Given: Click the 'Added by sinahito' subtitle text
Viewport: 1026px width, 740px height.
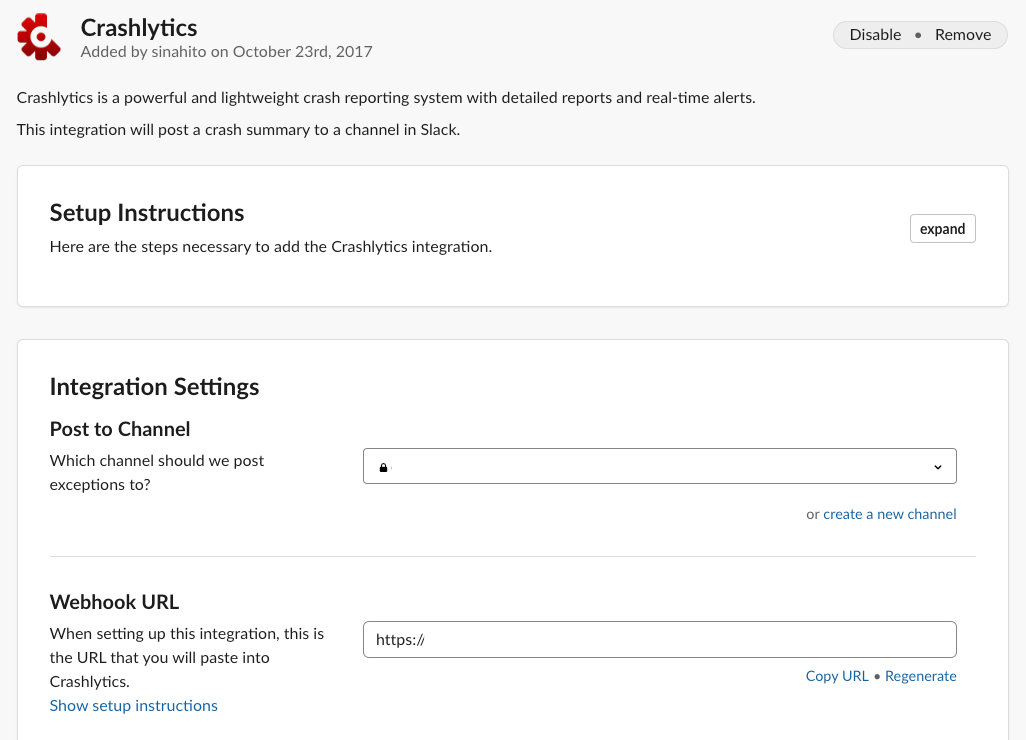Looking at the screenshot, I should click(x=226, y=51).
